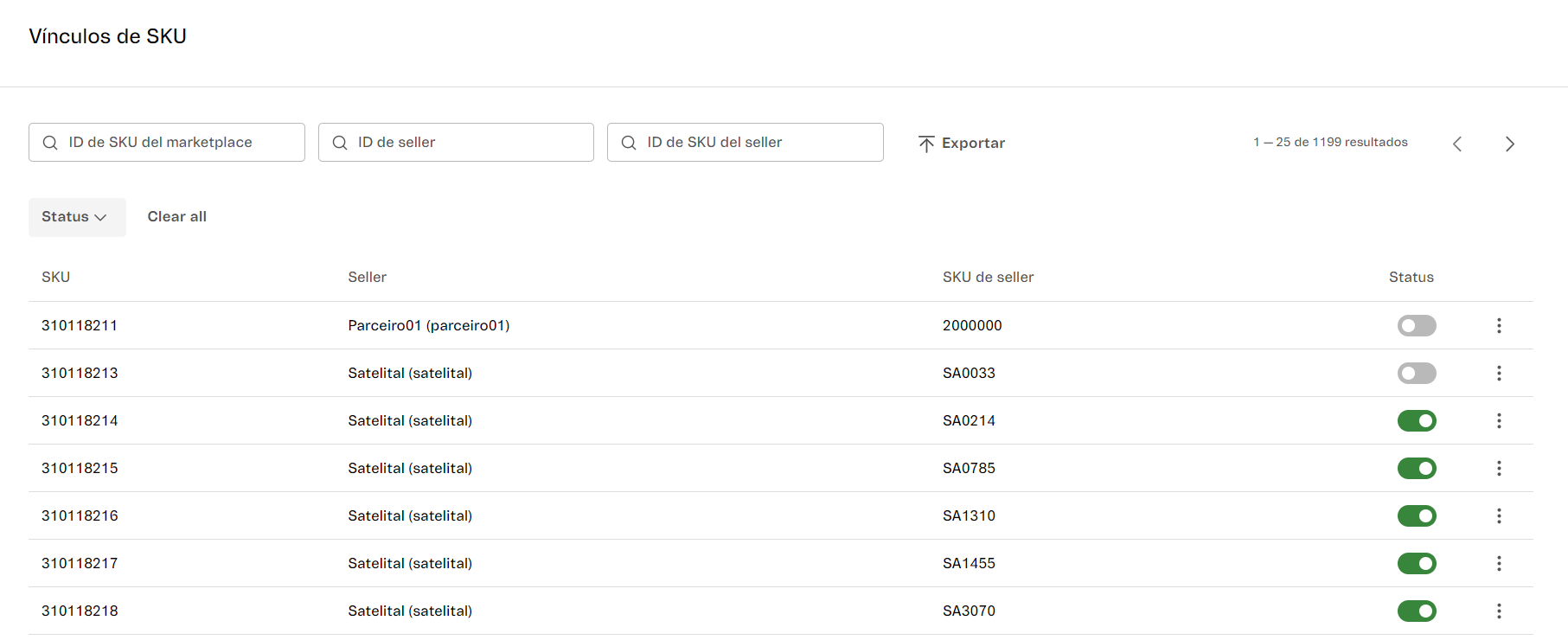Click the search icon in ID de seller field
The height and width of the screenshot is (640, 1568).
[x=340, y=143]
